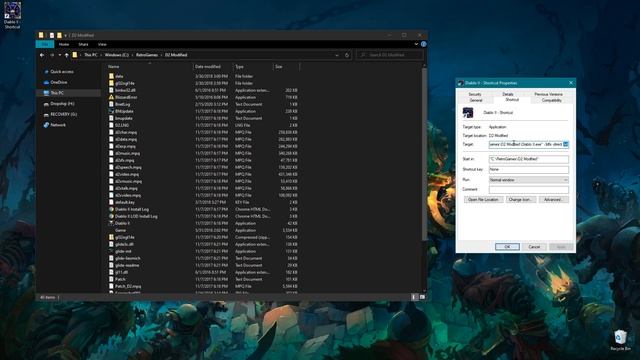Open the Recycle Bin on the desktop
The width and height of the screenshot is (640, 360).
pyautogui.click(x=620, y=340)
